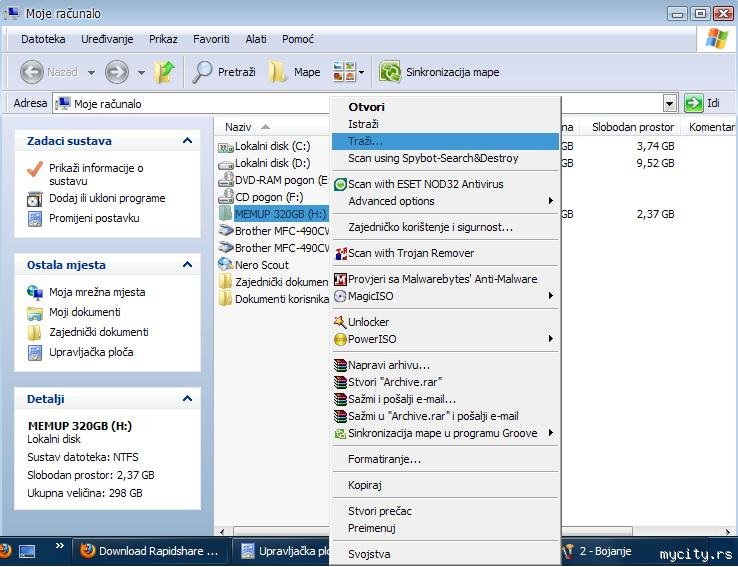Click the Sinkronizacija mape toolbar icon
The width and height of the screenshot is (738, 567).
(x=390, y=72)
